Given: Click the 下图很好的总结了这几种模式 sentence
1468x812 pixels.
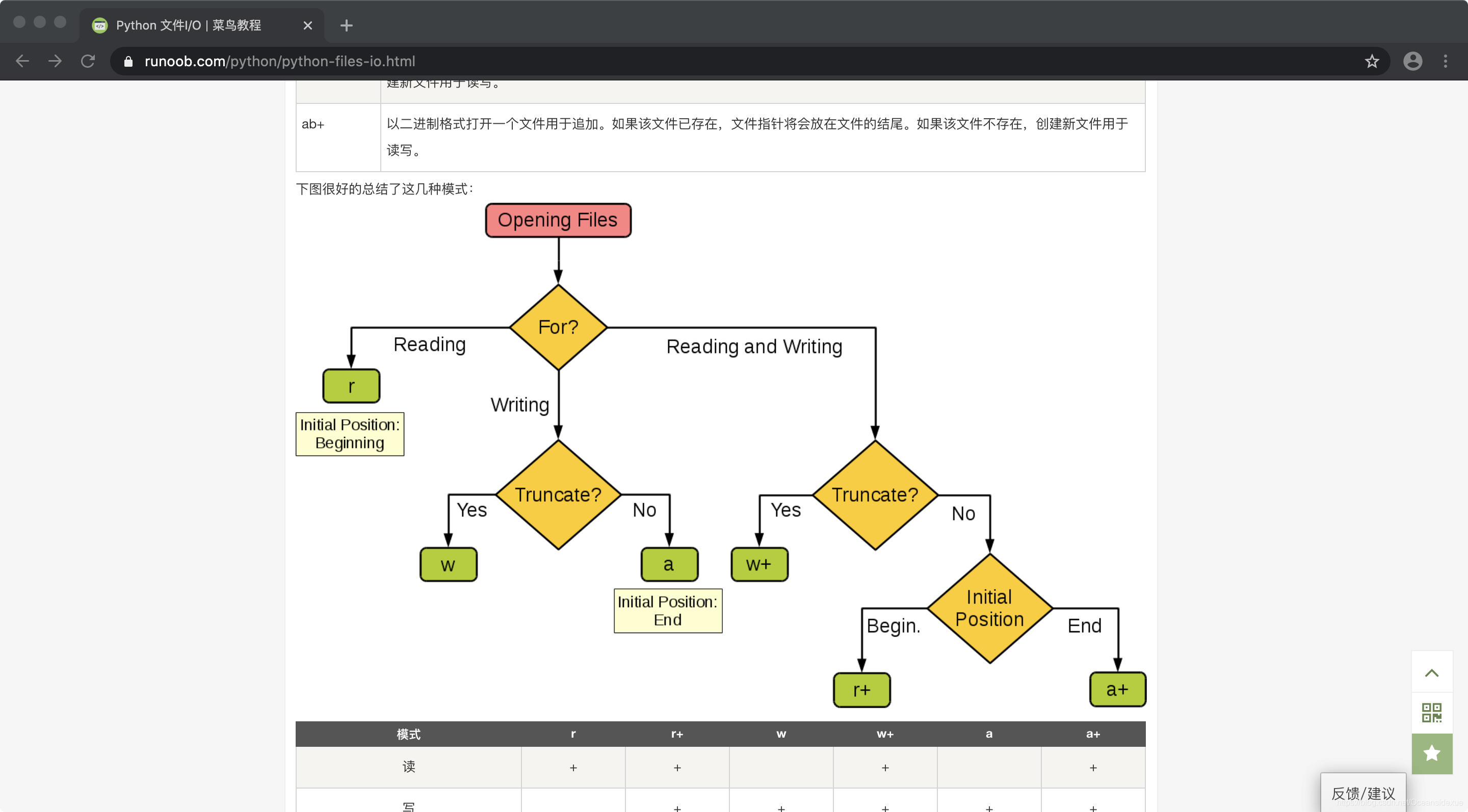Looking at the screenshot, I should (x=385, y=189).
